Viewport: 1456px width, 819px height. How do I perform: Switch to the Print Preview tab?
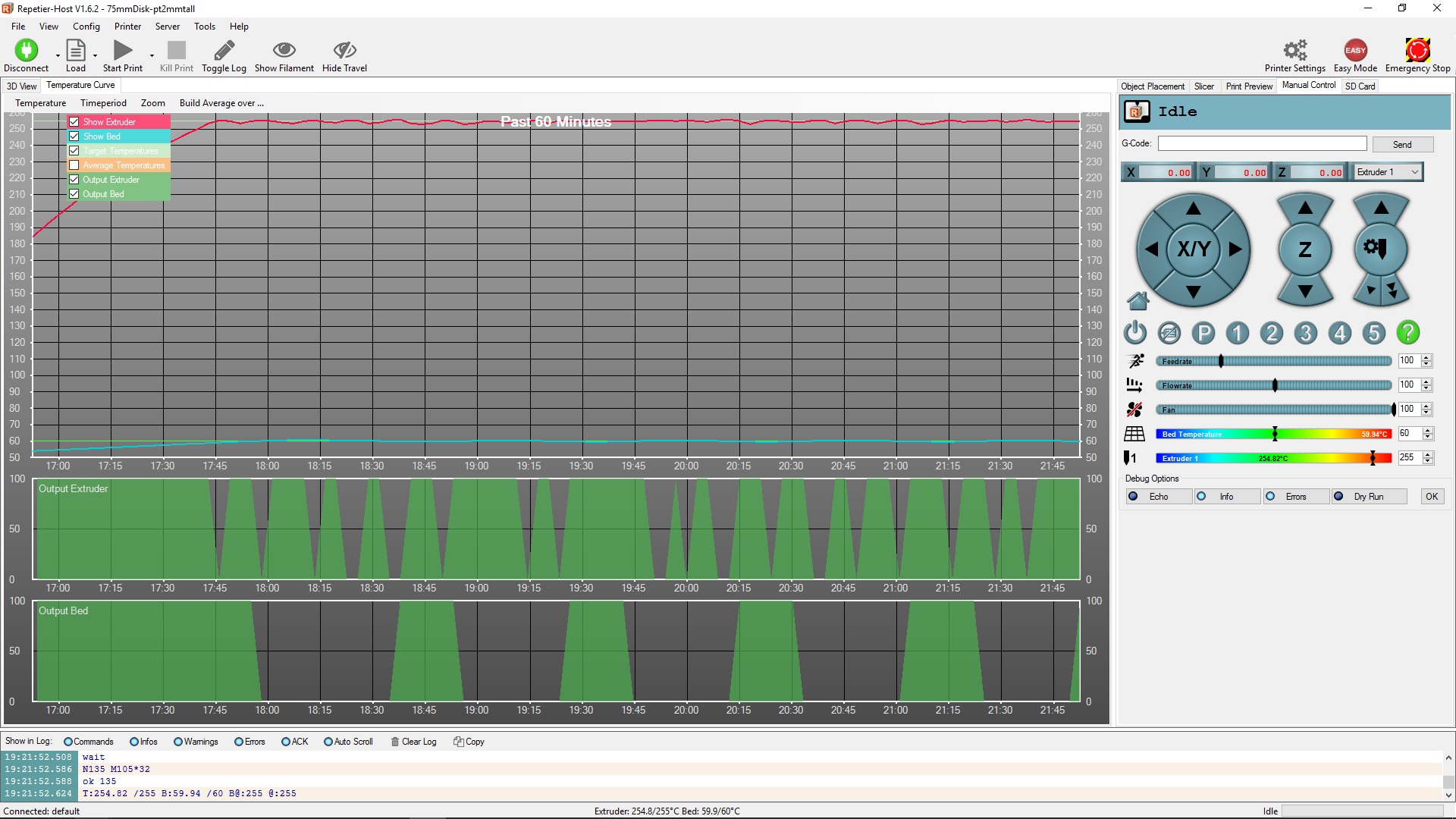[1248, 86]
